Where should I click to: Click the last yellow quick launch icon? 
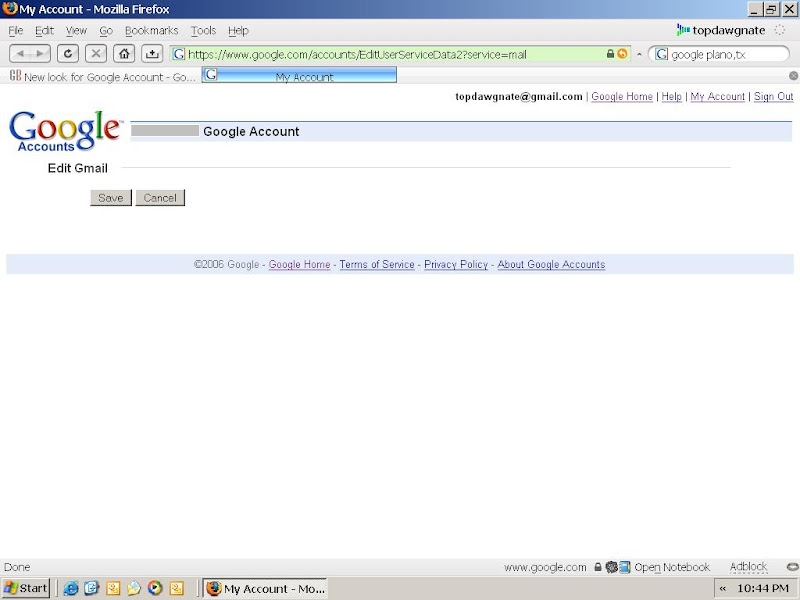tap(177, 588)
